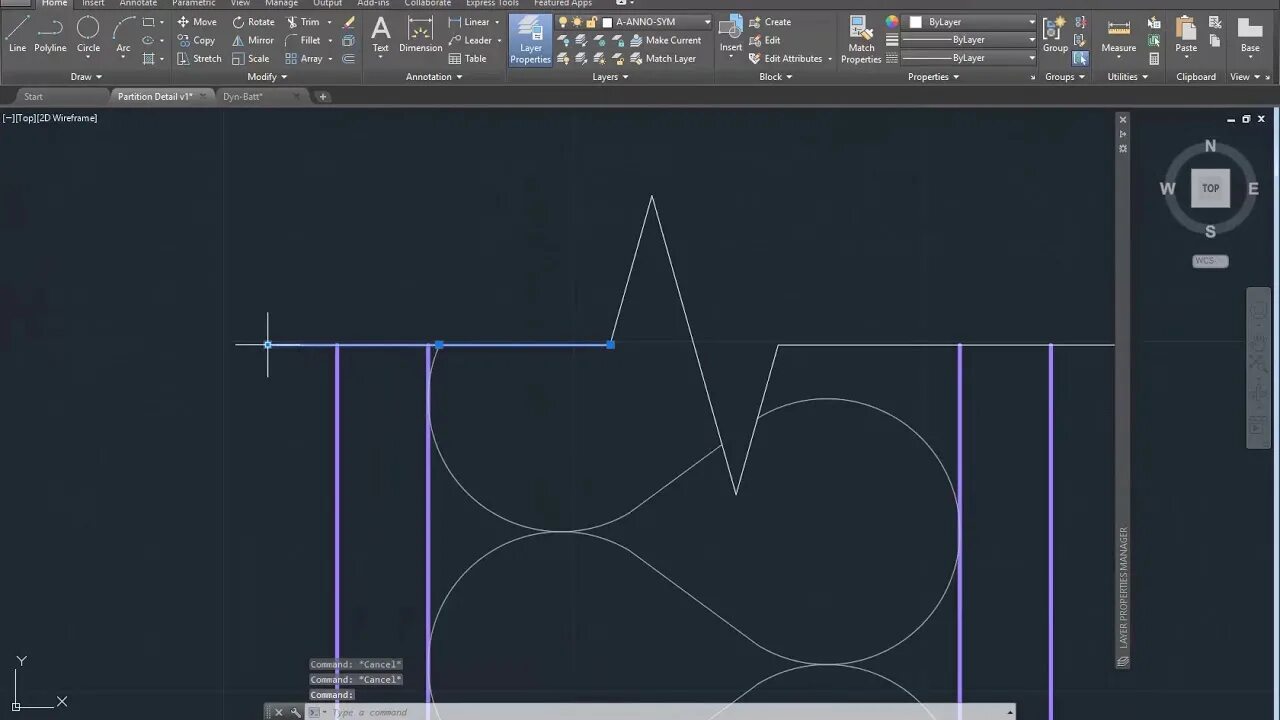The height and width of the screenshot is (720, 1280).
Task: Toggle group selection on/off button
Action: [x=1080, y=58]
